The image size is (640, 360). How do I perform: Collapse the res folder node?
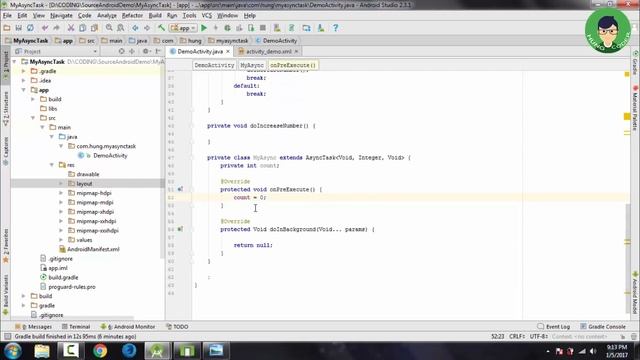52,165
